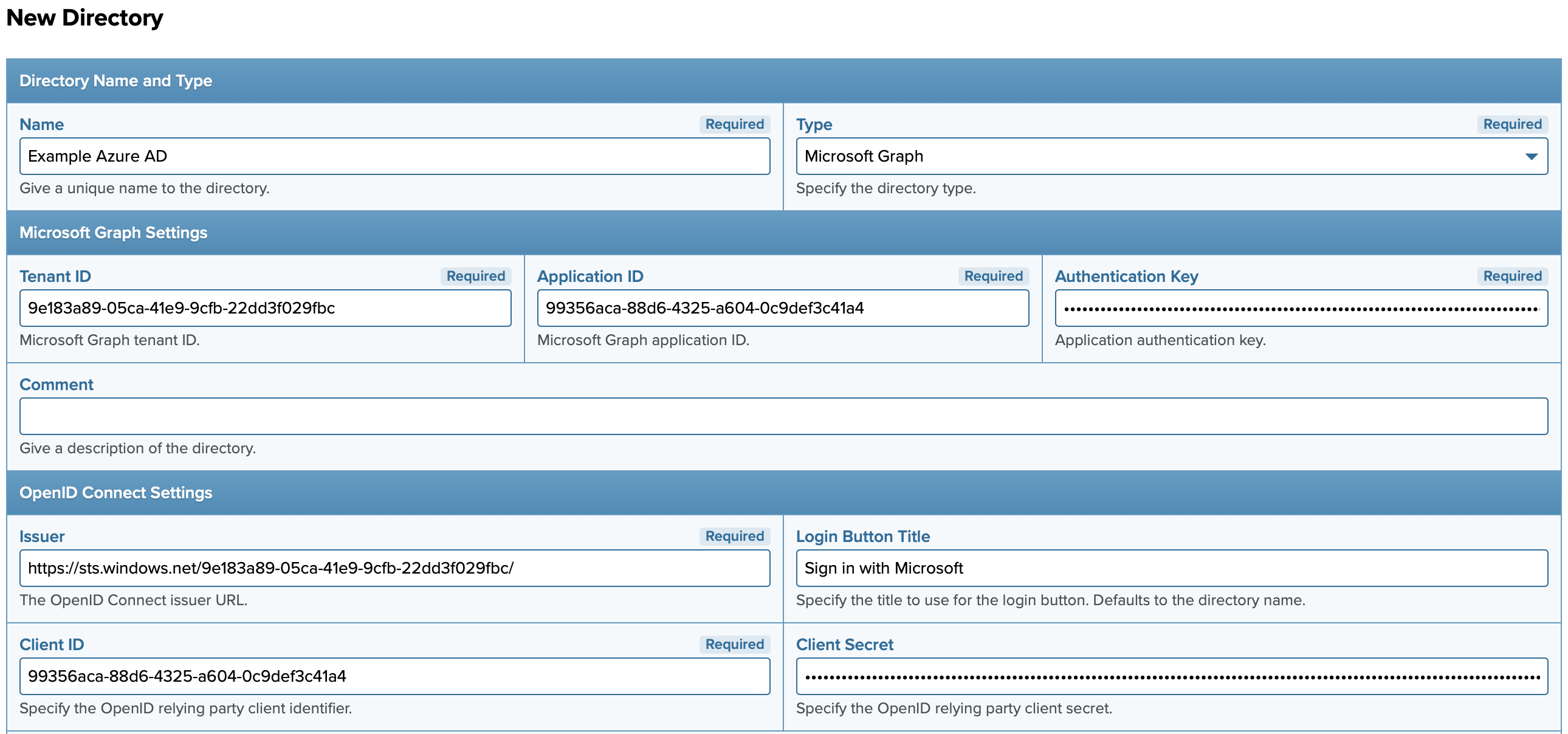Click the Client ID label
This screenshot has height=734, width=1568.
tap(52, 645)
